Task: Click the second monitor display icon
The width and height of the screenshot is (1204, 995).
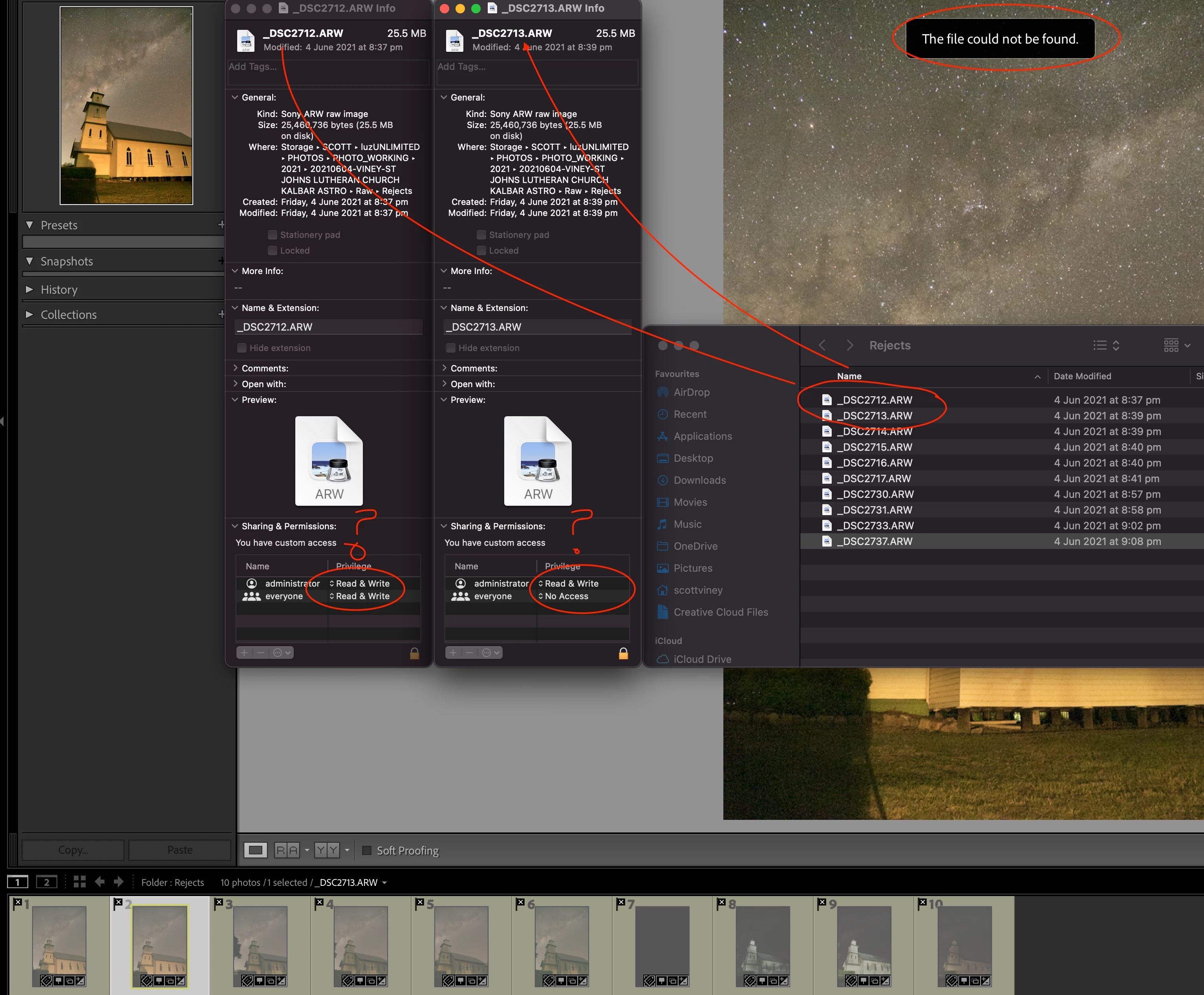Action: [46, 882]
